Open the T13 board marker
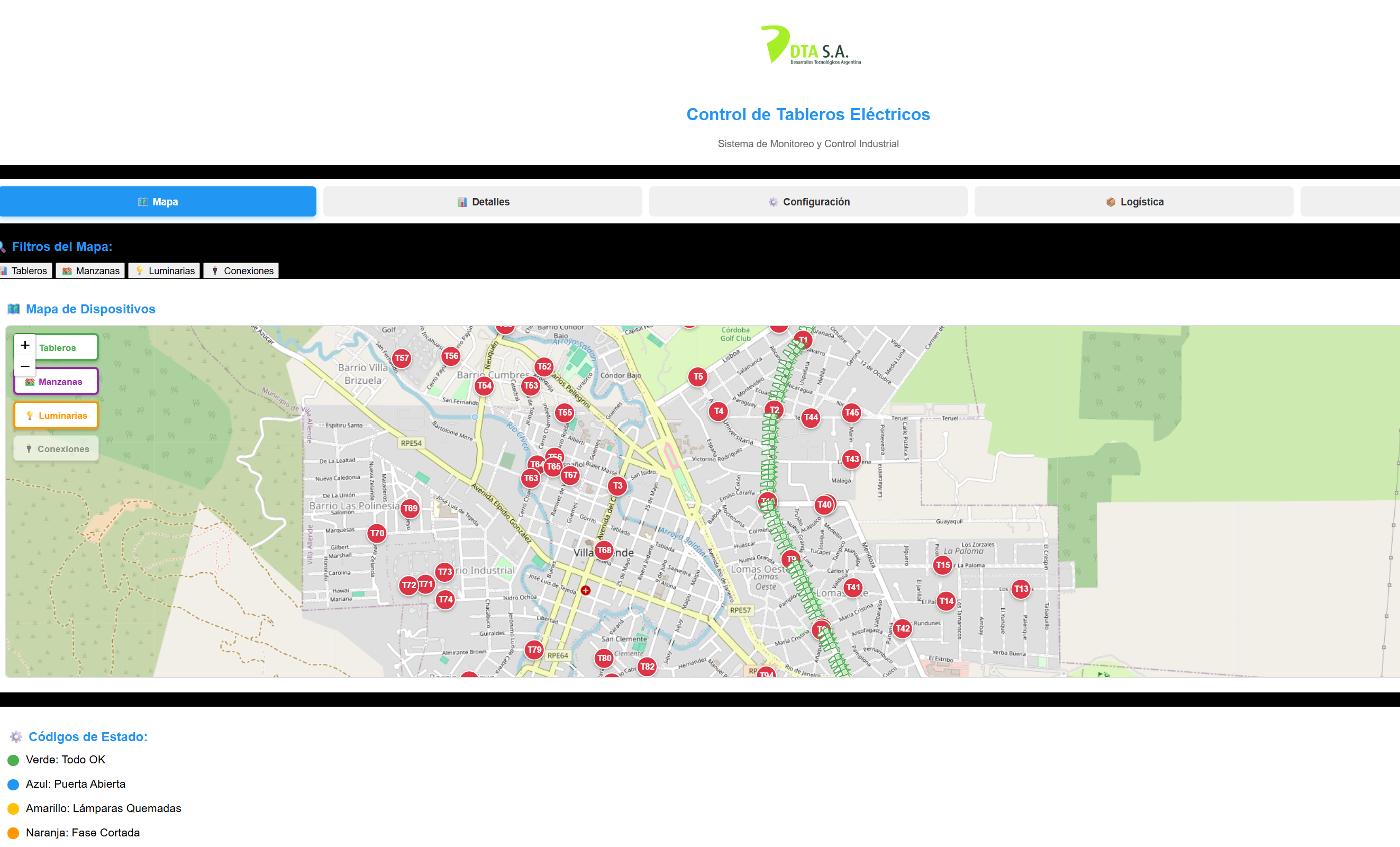This screenshot has height=847, width=1400. (x=1021, y=588)
